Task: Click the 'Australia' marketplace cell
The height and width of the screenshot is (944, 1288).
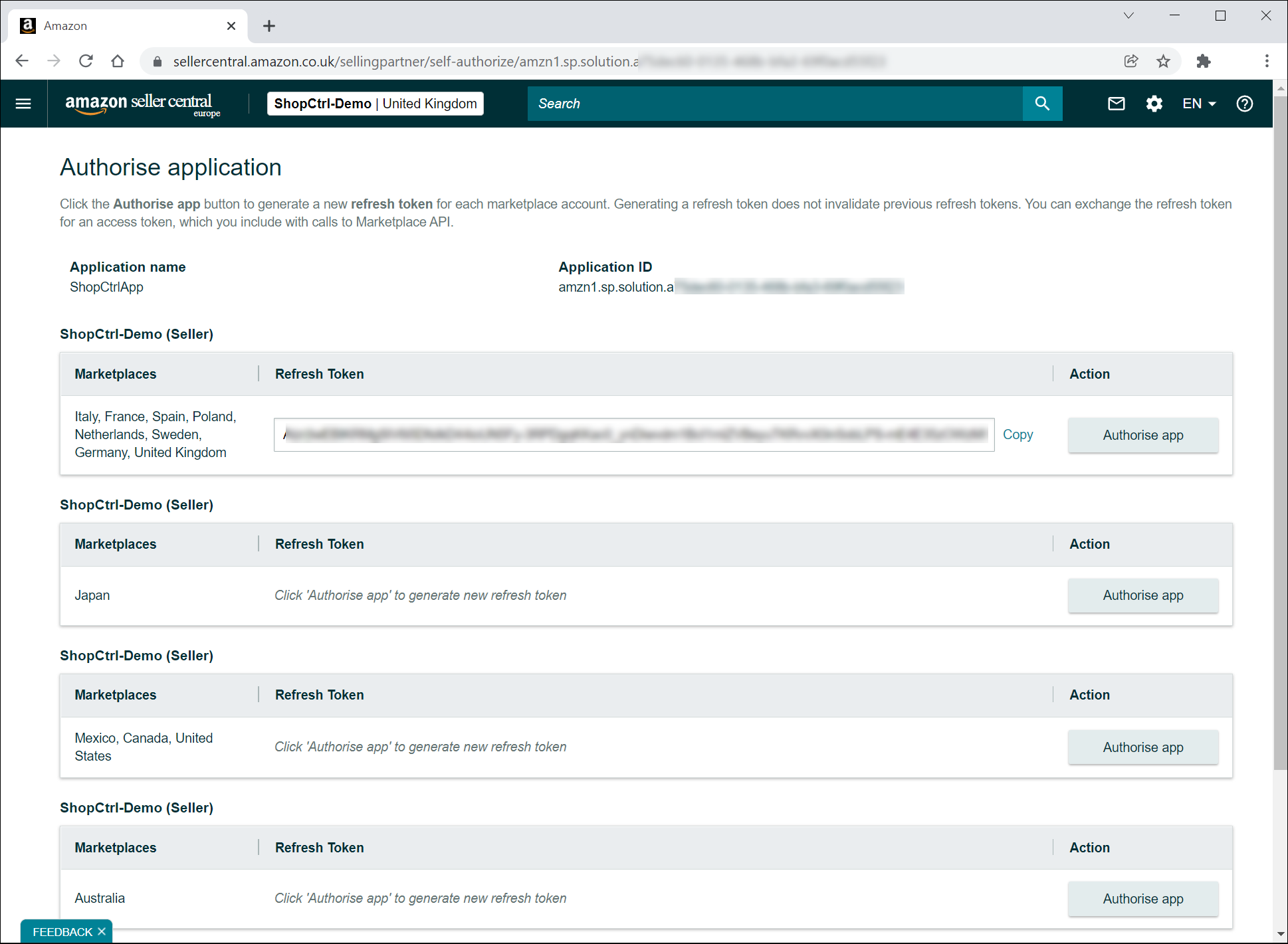Action: [x=100, y=898]
